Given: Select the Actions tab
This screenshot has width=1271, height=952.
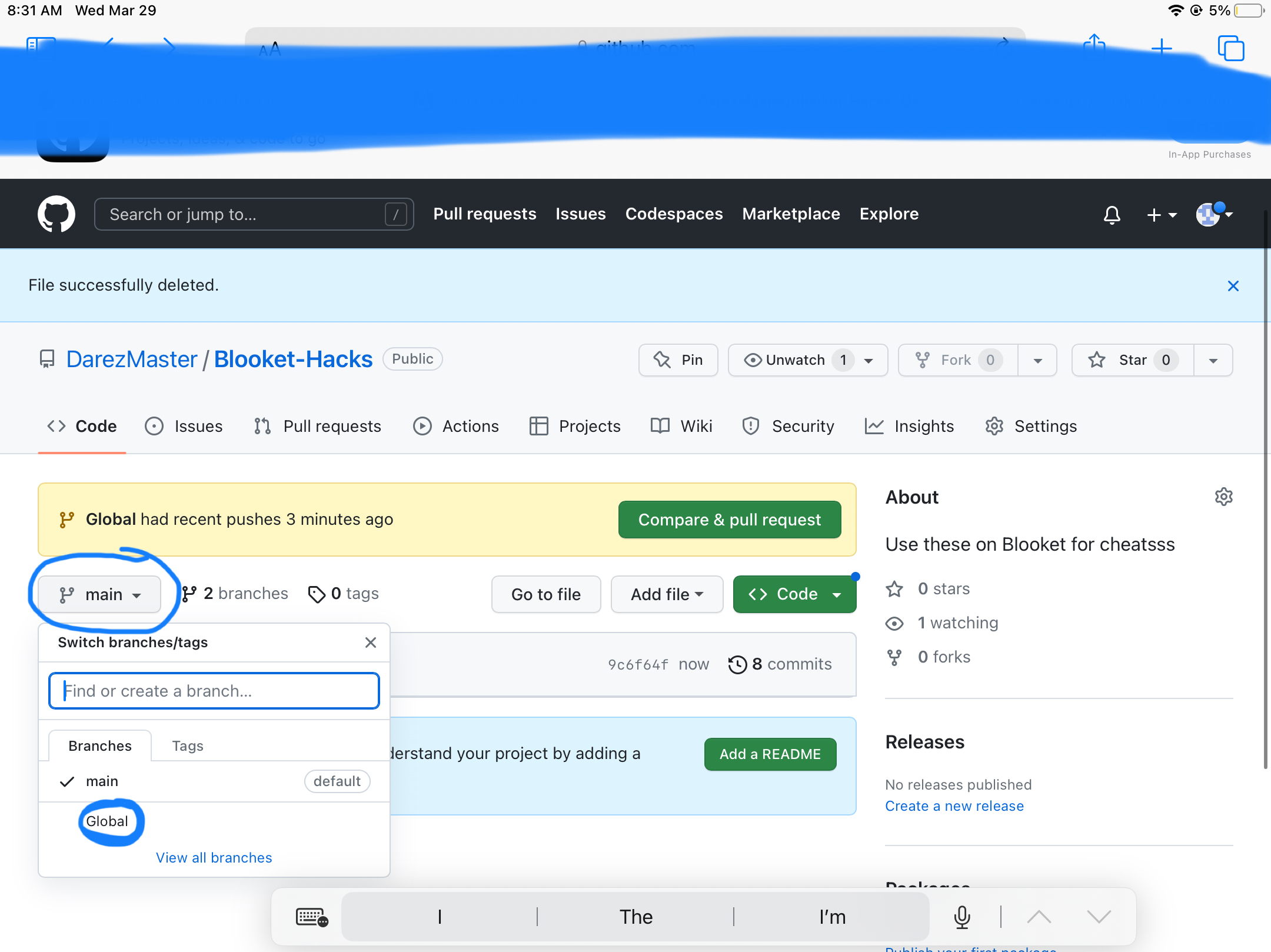Looking at the screenshot, I should (456, 426).
